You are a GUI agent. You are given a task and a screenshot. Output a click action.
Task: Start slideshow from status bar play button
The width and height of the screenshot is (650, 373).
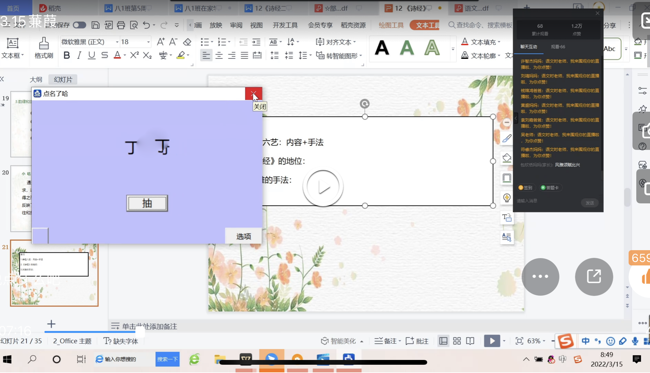point(492,341)
